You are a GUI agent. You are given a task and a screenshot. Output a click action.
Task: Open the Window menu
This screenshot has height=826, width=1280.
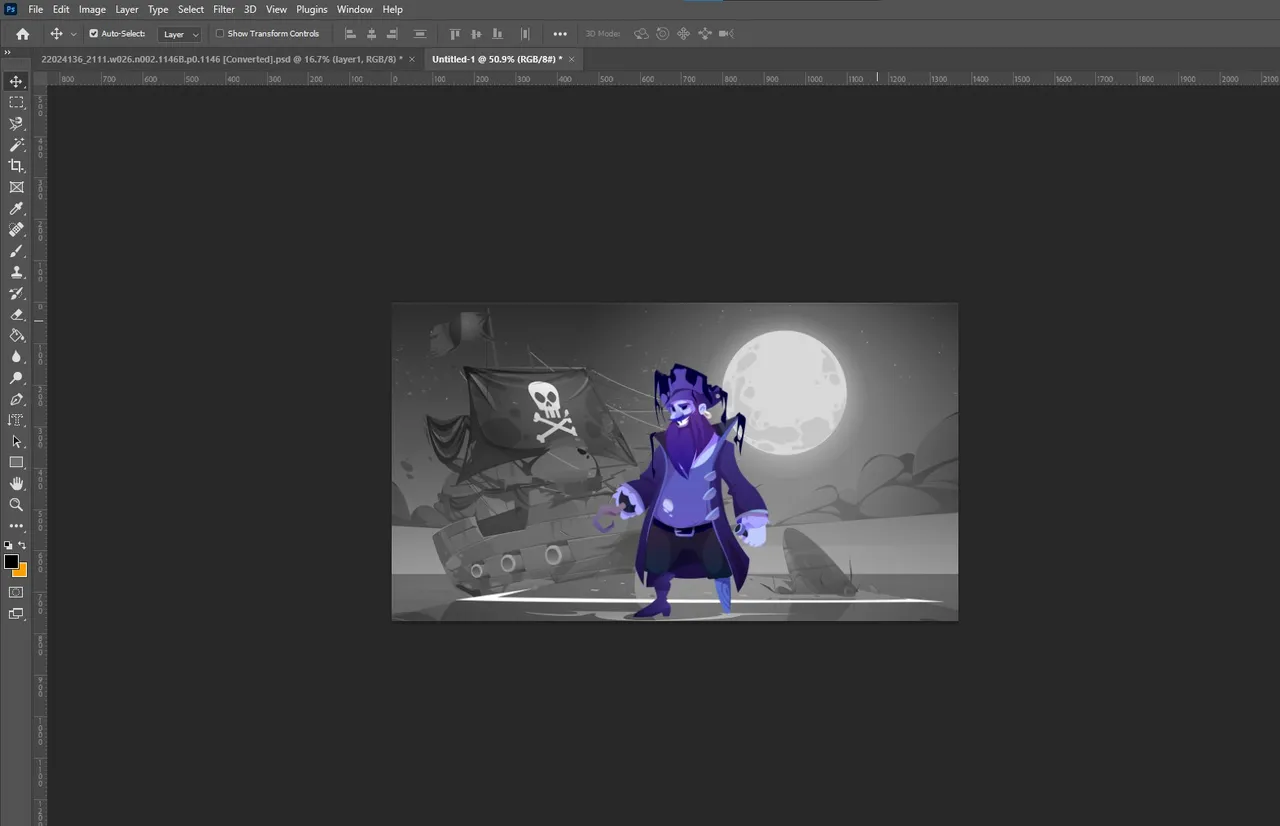click(355, 9)
